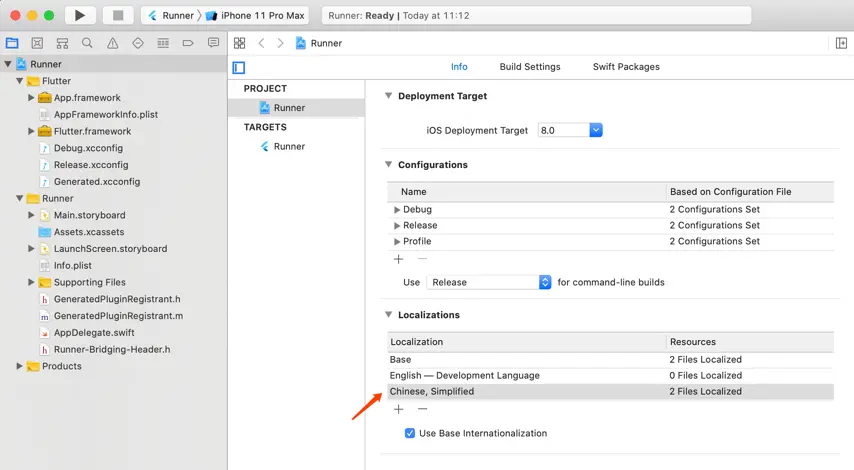
Task: Go forward in editor history
Action: coord(280,43)
